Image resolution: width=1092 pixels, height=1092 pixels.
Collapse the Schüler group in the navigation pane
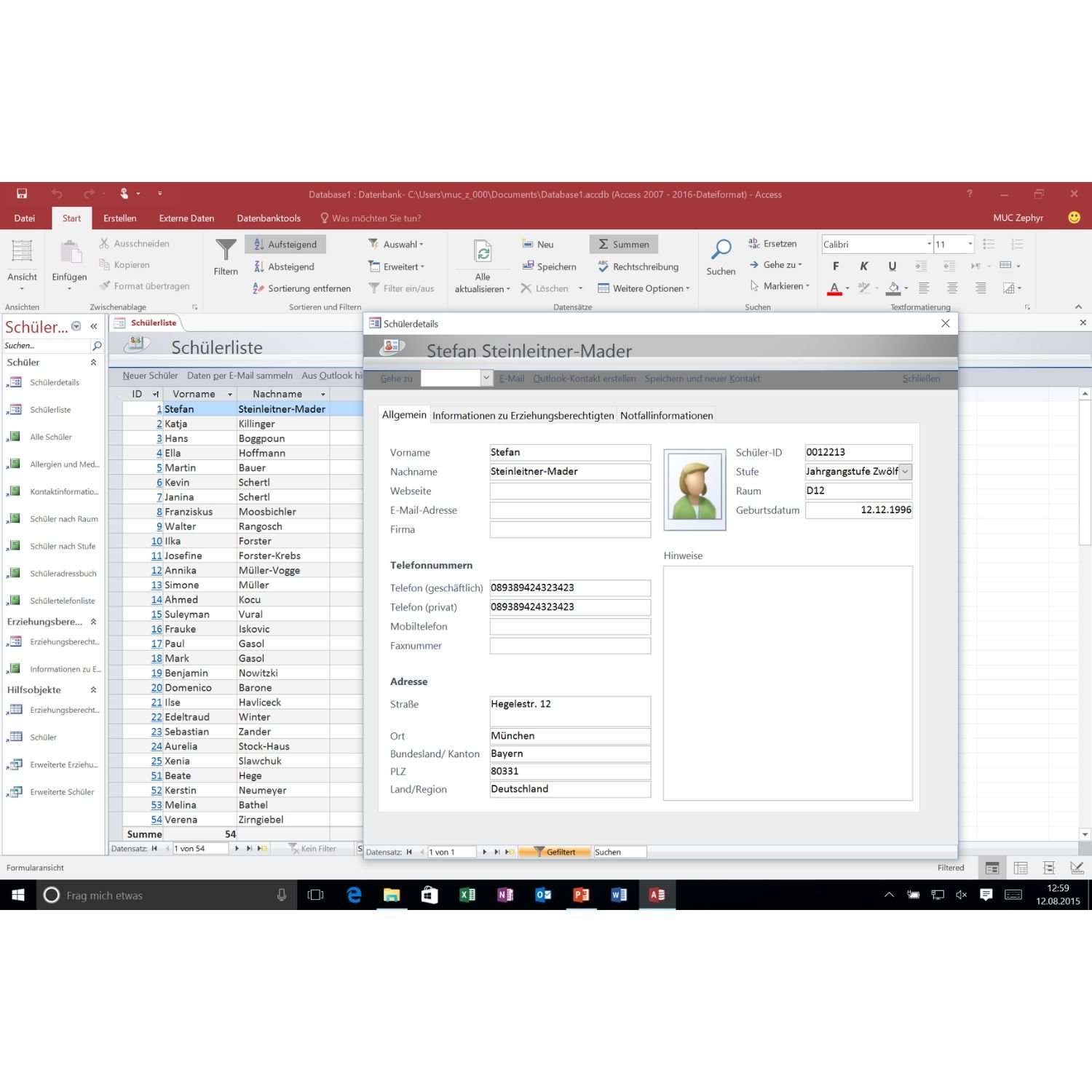[92, 362]
